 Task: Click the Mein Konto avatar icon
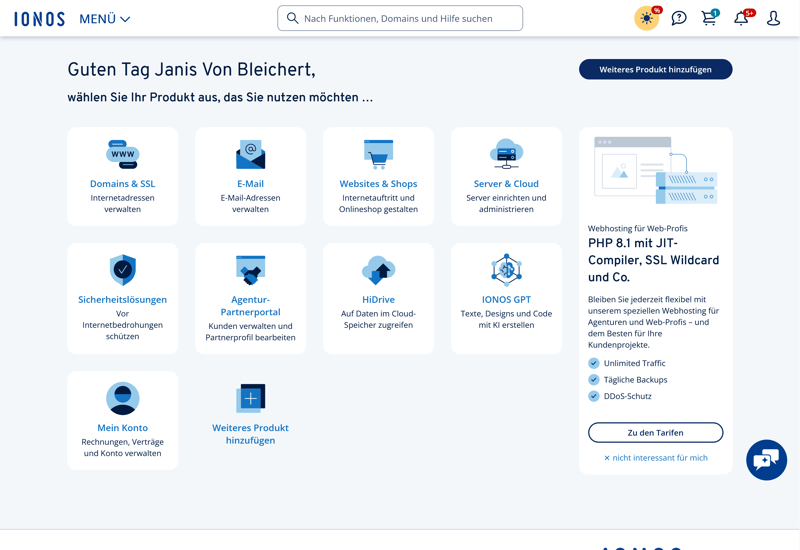click(122, 398)
